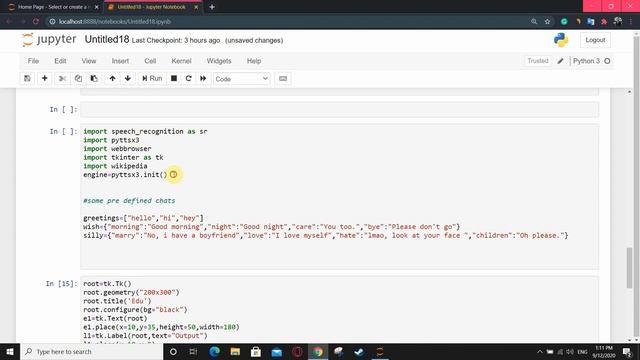Screen dimensions: 640x360
Task: Open the Insert menu
Action: click(120, 61)
